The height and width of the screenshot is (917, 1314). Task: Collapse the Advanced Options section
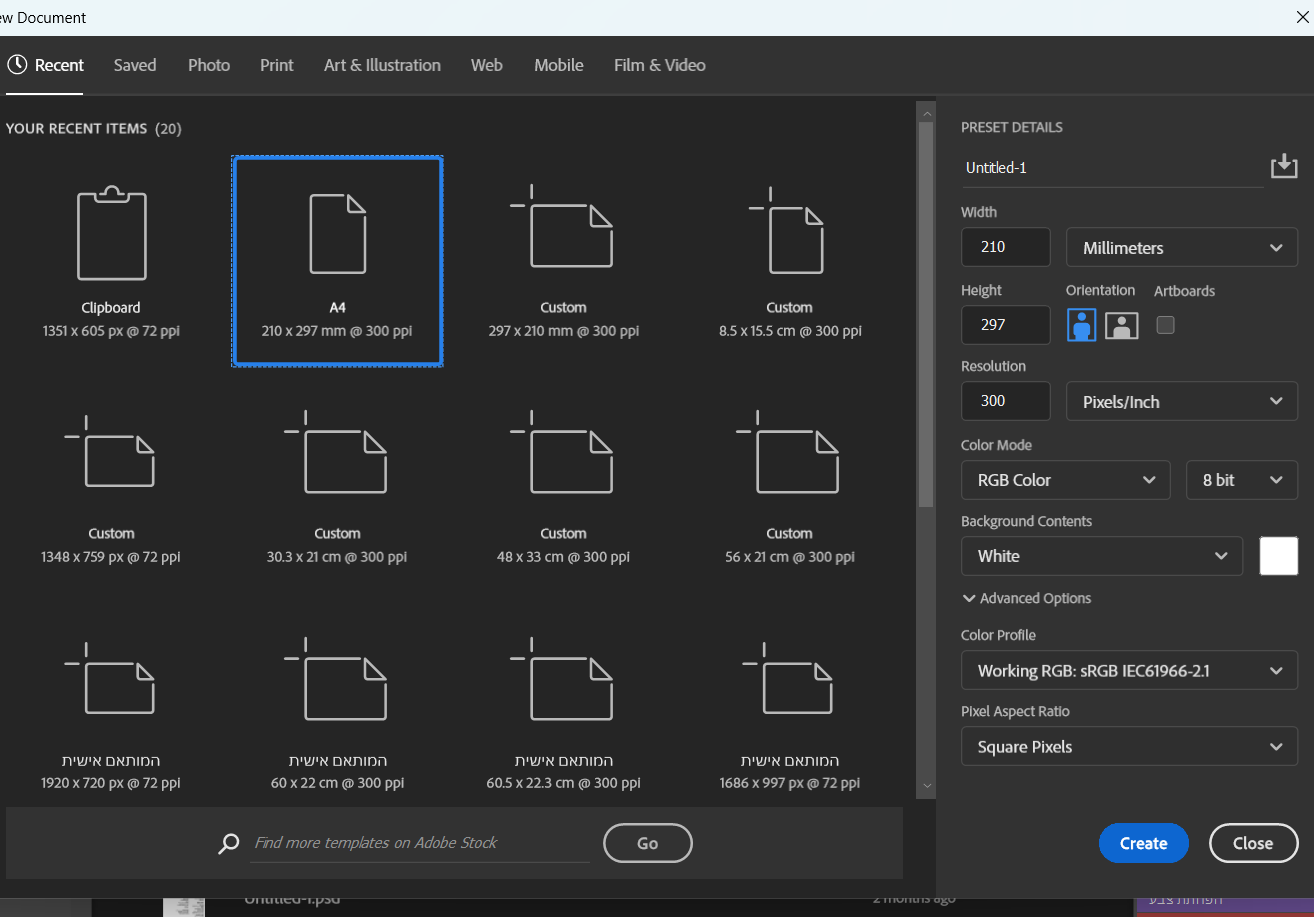tap(1027, 598)
